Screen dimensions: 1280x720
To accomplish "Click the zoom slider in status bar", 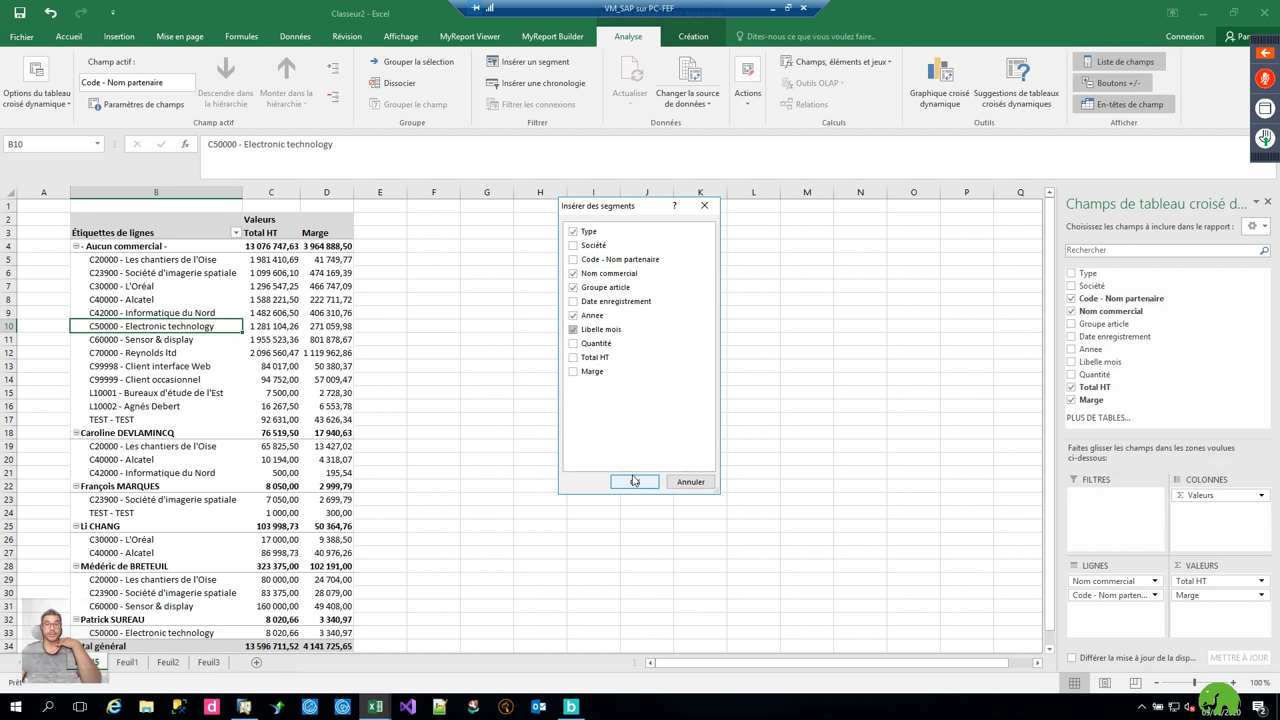I will [1194, 683].
